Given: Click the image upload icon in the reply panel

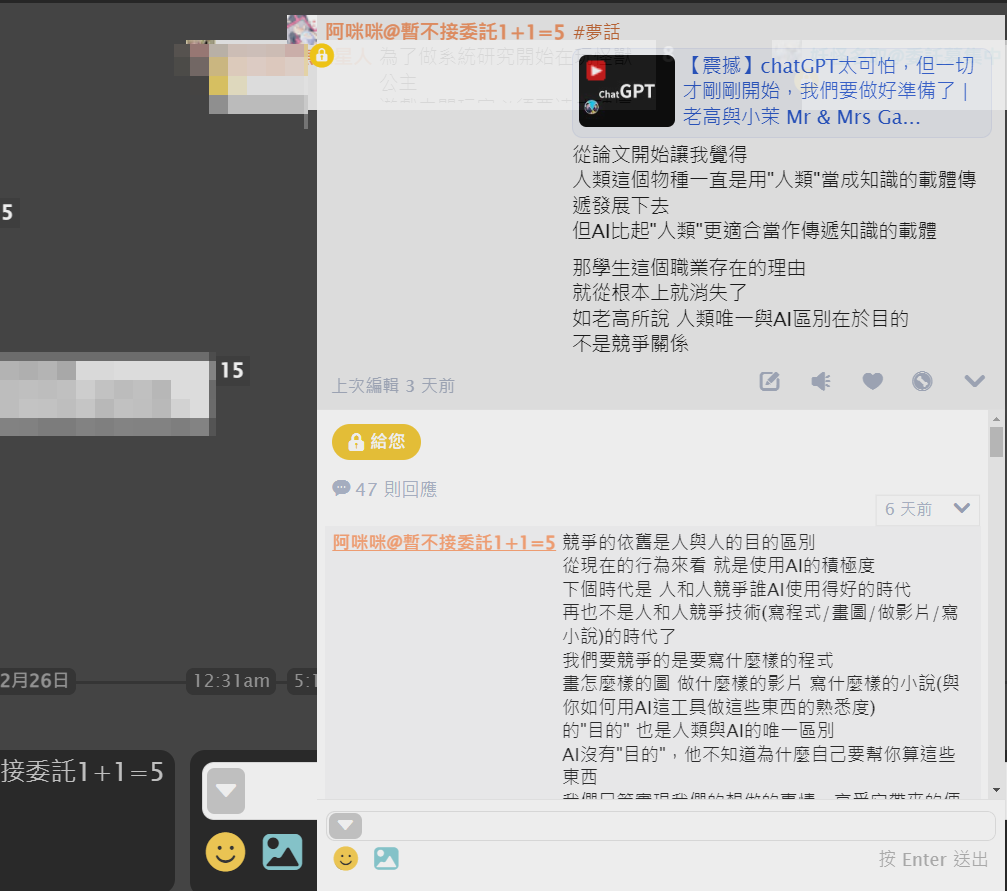Looking at the screenshot, I should click(386, 858).
